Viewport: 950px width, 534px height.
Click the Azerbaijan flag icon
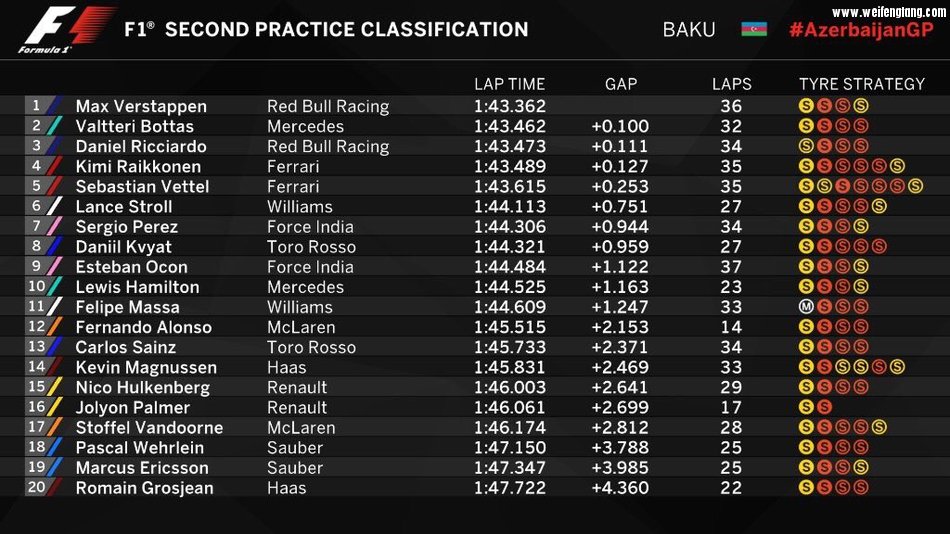(754, 29)
